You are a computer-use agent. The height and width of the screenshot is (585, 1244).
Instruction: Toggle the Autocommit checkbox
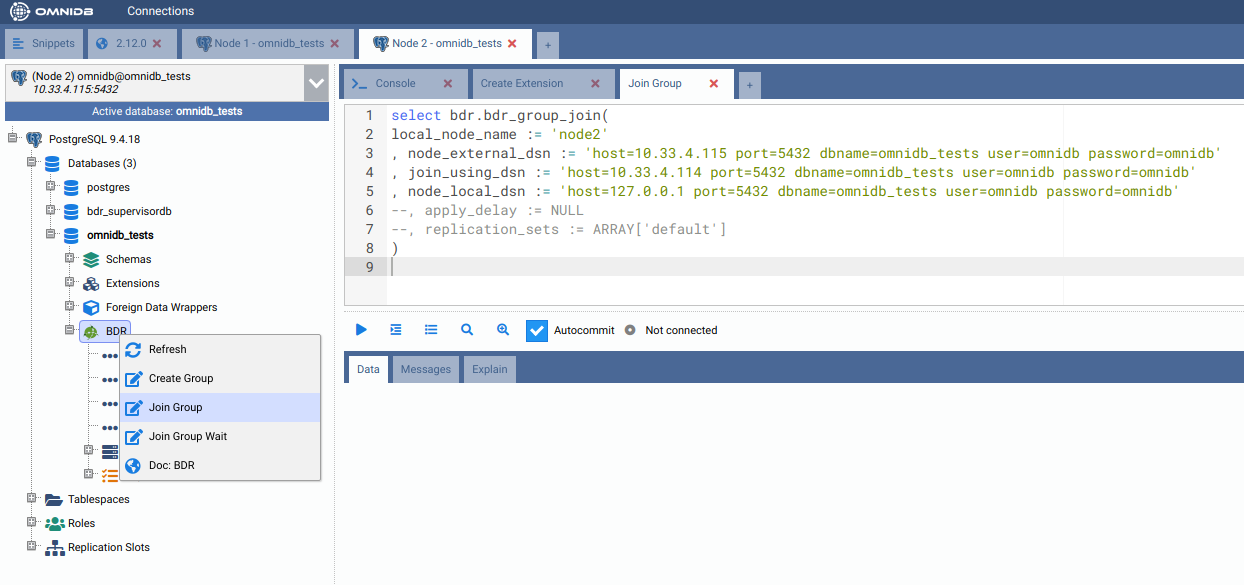click(537, 330)
